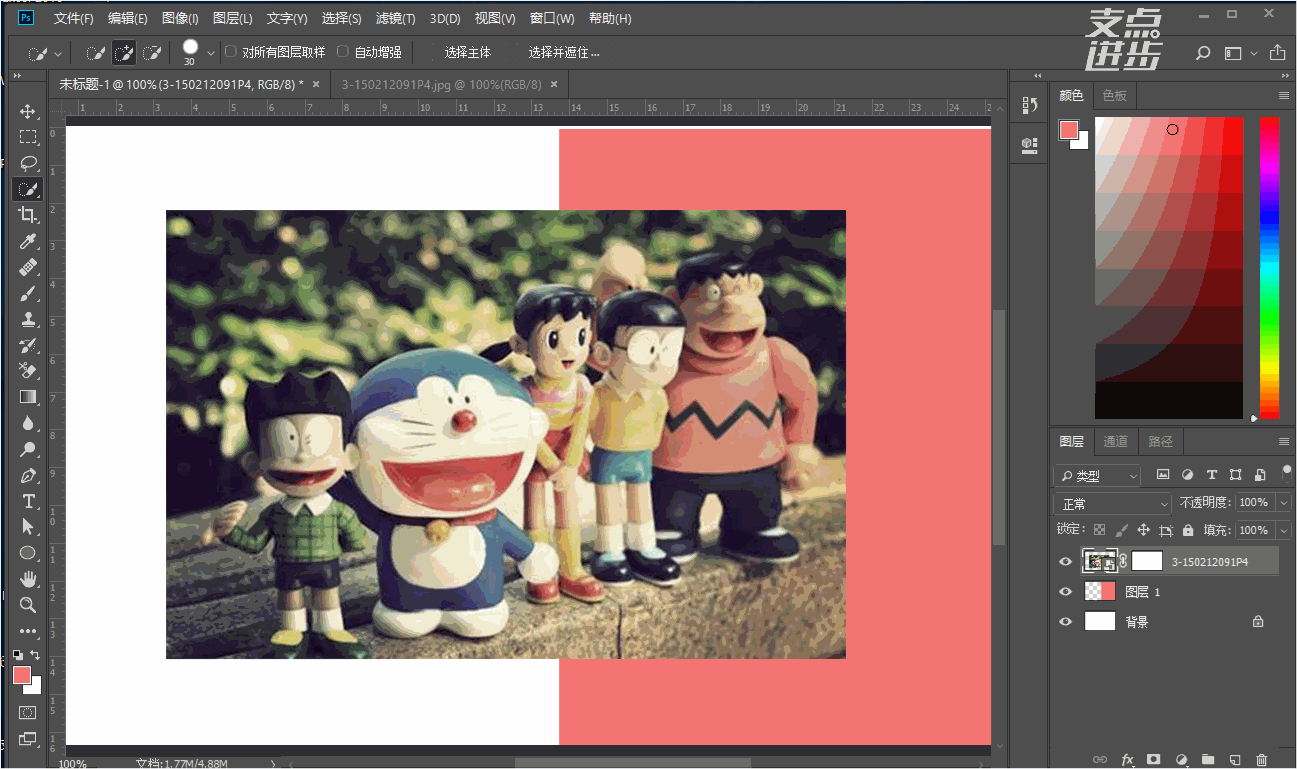
Task: Select the Move tool
Action: [x=28, y=111]
